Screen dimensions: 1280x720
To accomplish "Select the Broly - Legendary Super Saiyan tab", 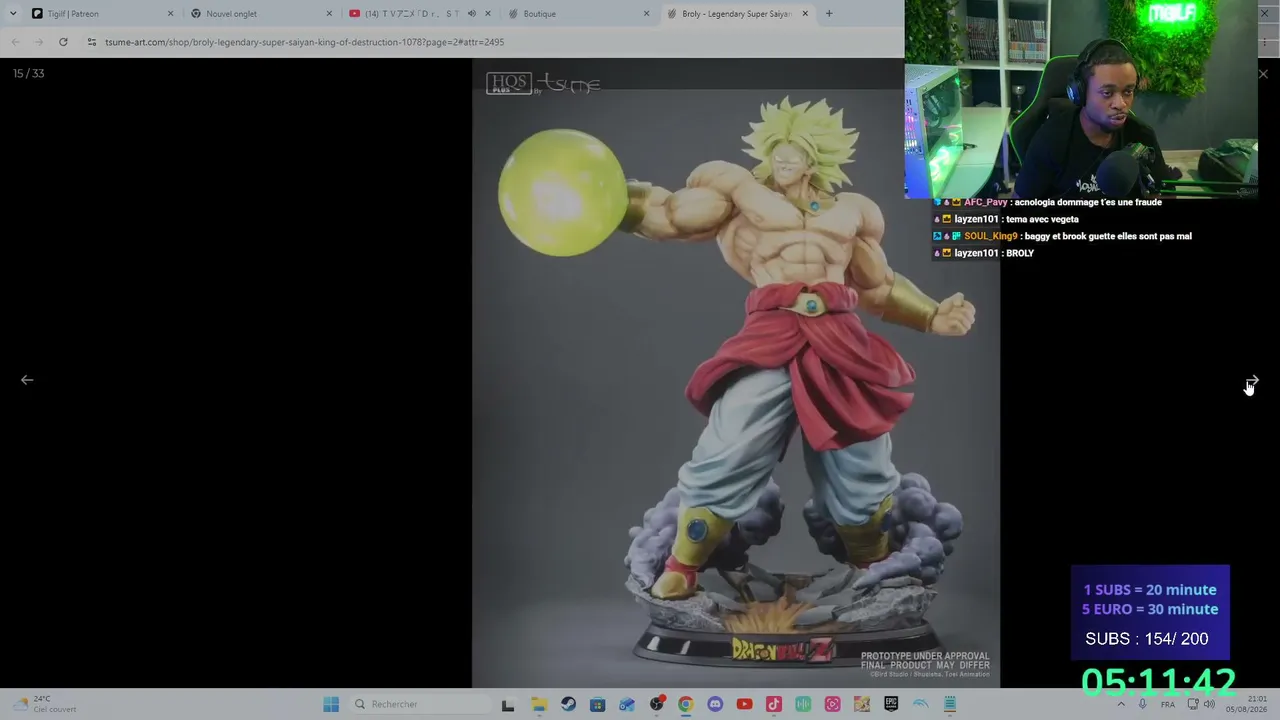I will tap(738, 14).
